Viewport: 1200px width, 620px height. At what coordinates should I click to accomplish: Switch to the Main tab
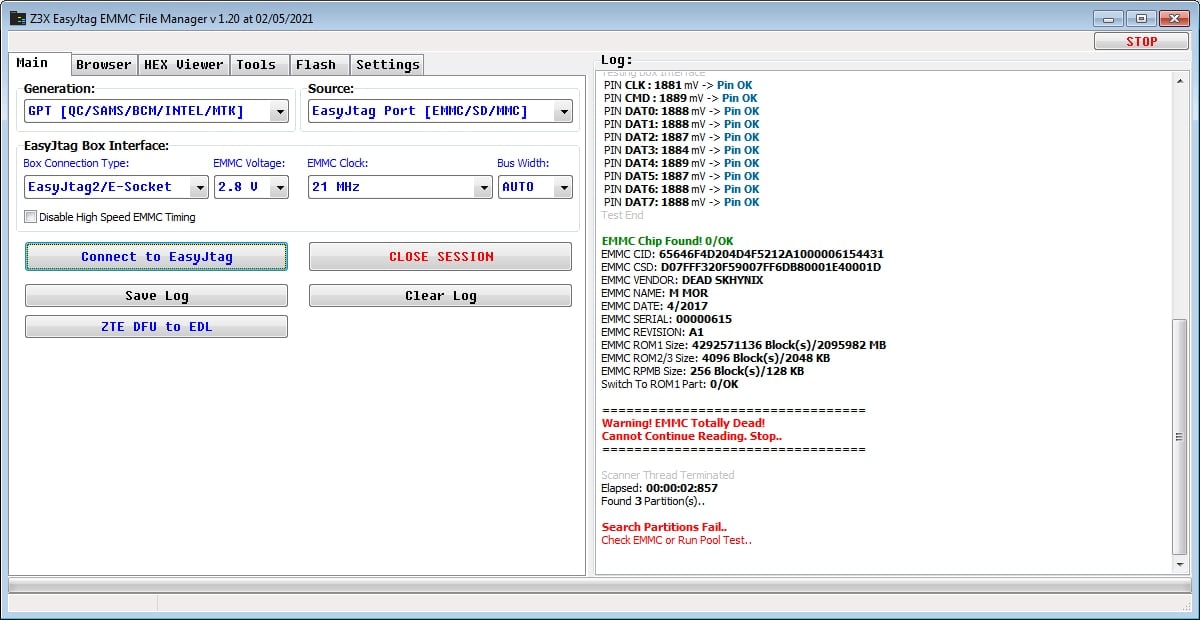[40, 63]
